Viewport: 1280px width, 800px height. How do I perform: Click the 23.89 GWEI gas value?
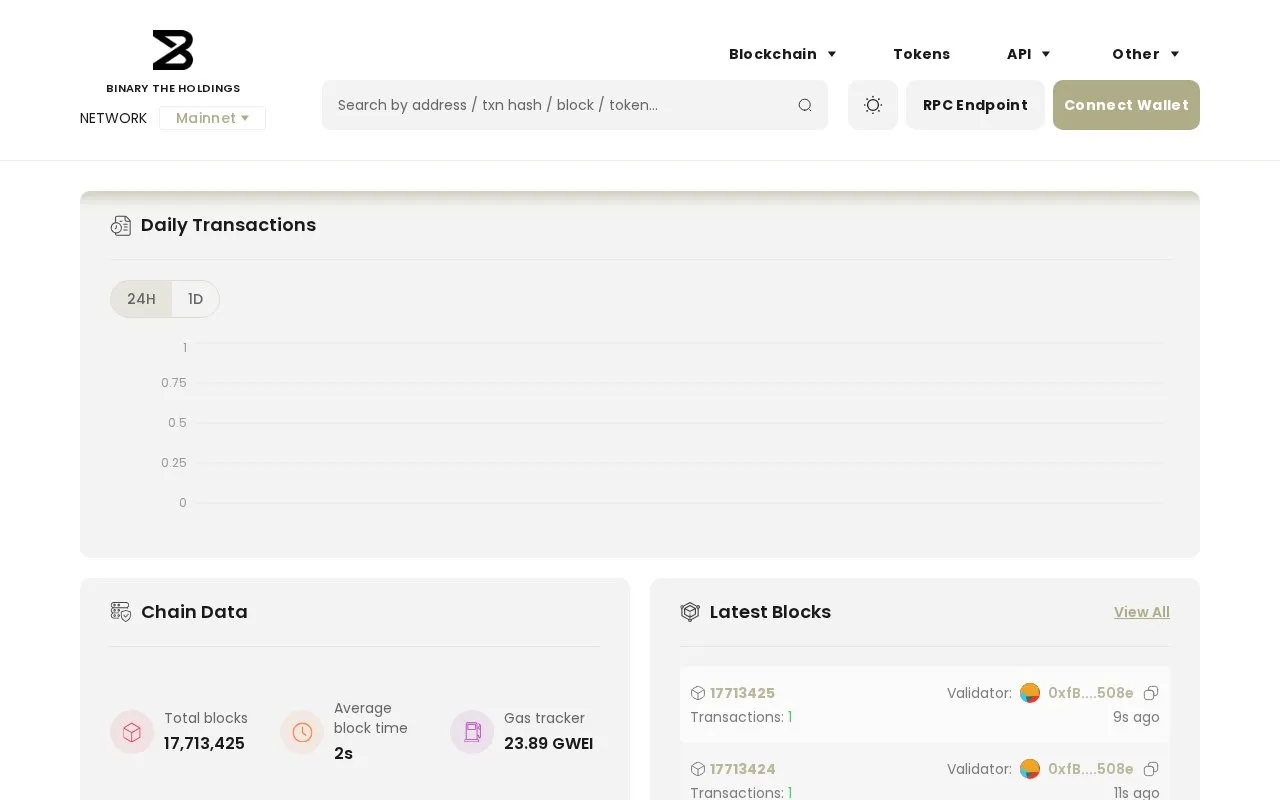tap(548, 743)
